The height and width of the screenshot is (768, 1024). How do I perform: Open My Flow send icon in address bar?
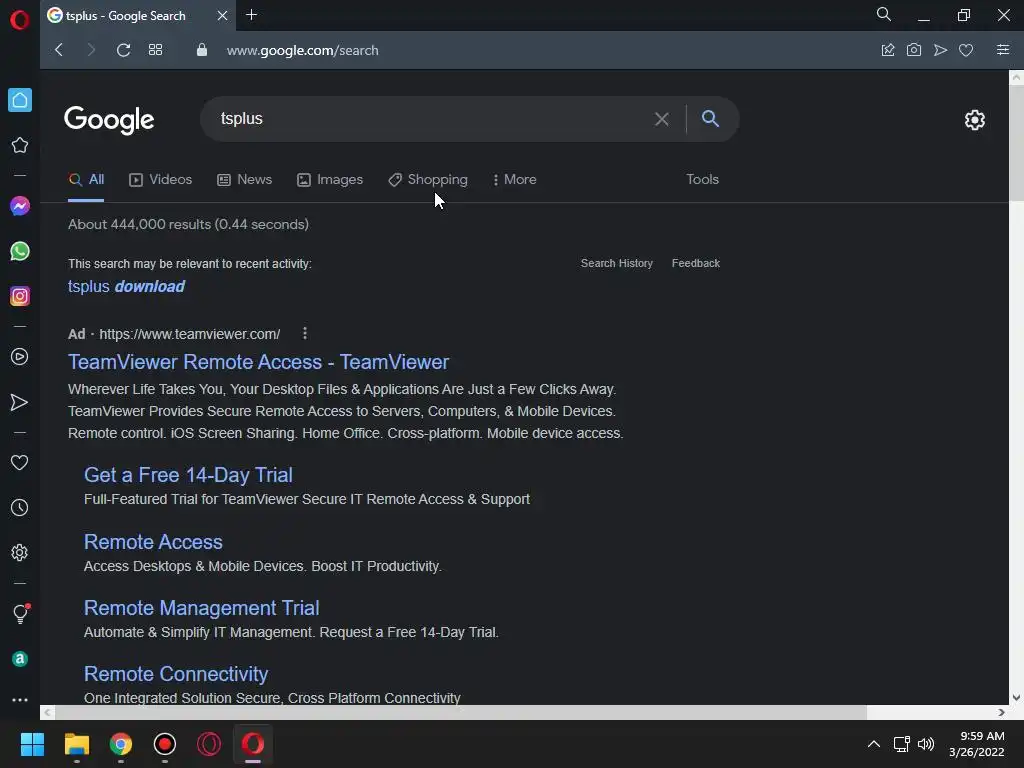pos(940,50)
